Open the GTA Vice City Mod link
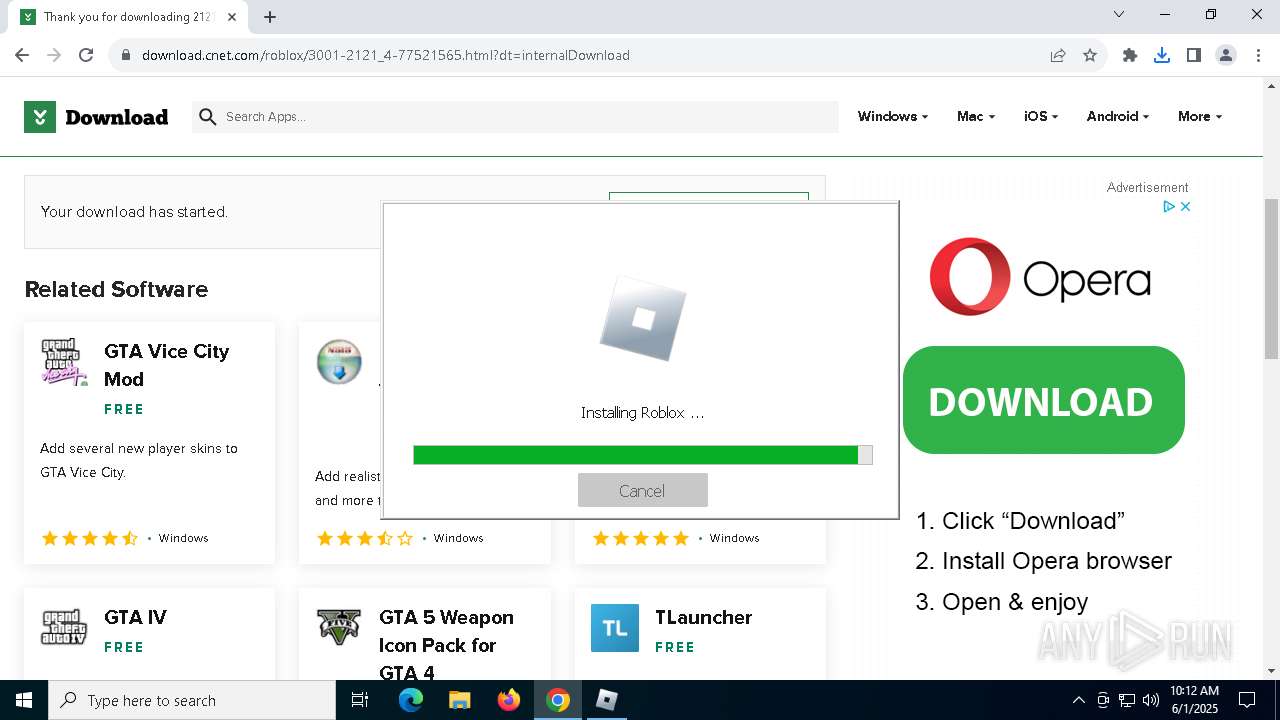This screenshot has width=1280, height=720. [x=166, y=365]
